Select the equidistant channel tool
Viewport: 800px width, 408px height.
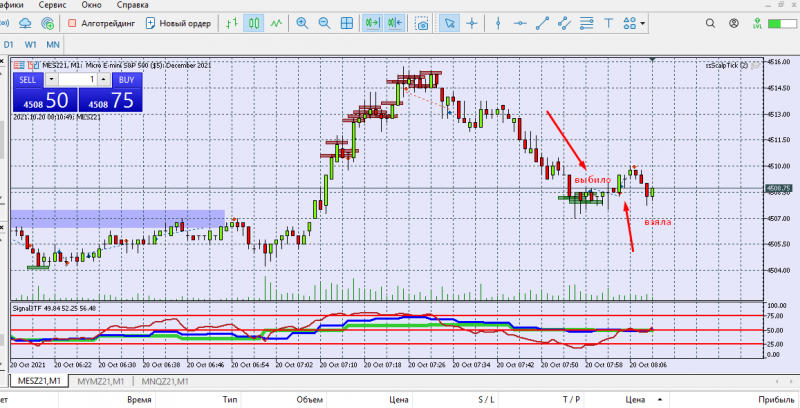(x=564, y=23)
